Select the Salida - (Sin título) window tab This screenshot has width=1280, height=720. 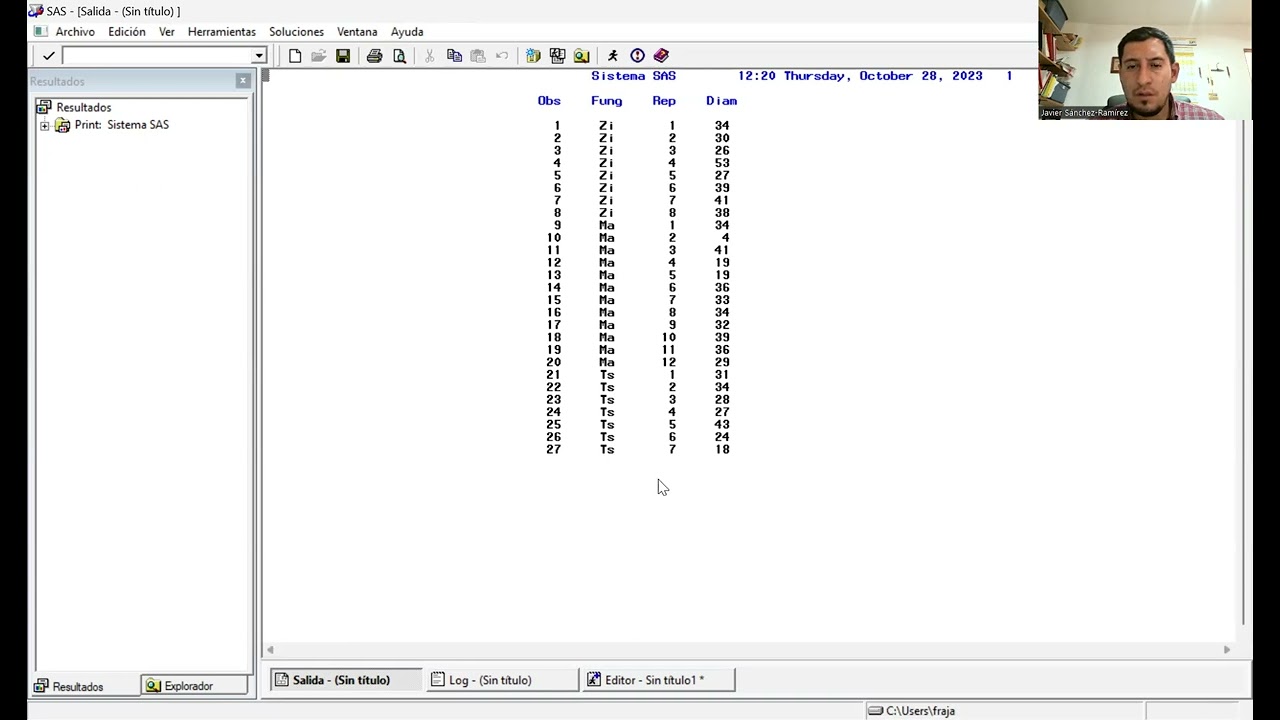point(346,680)
